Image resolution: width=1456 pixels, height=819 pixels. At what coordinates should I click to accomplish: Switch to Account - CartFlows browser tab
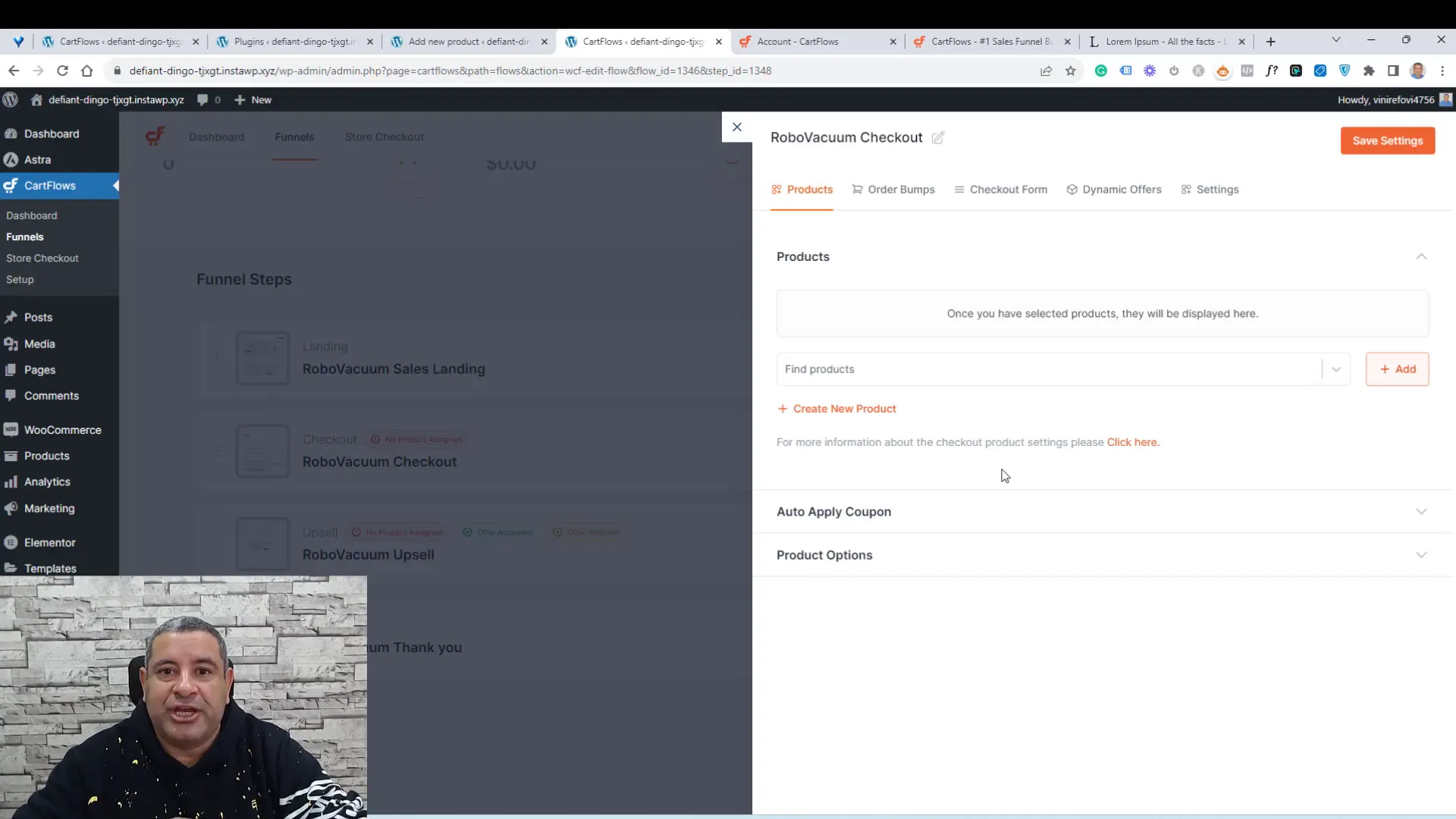817,42
